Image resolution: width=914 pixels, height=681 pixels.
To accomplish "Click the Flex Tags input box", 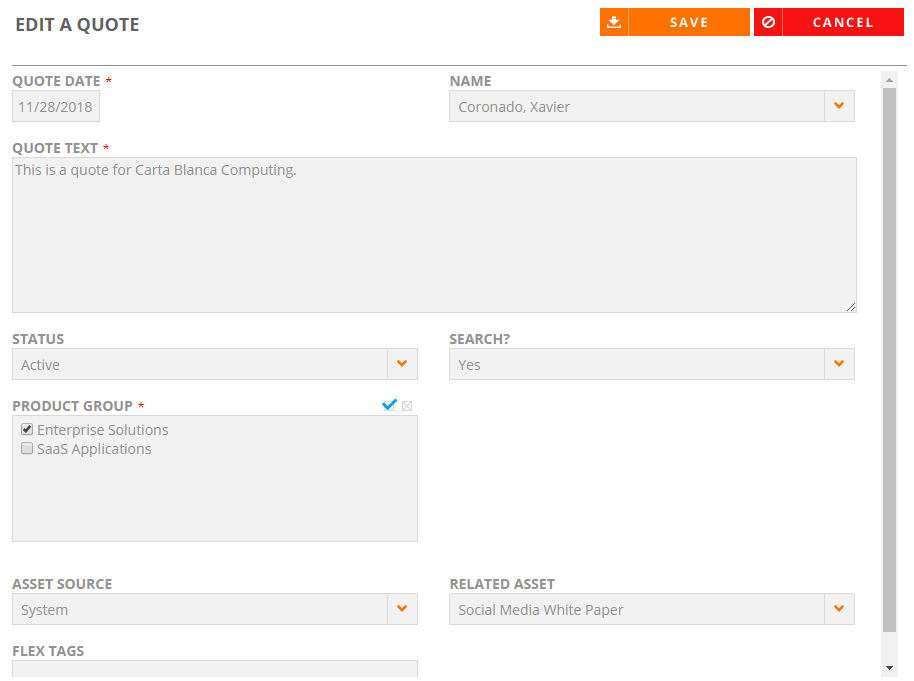I will point(215,669).
